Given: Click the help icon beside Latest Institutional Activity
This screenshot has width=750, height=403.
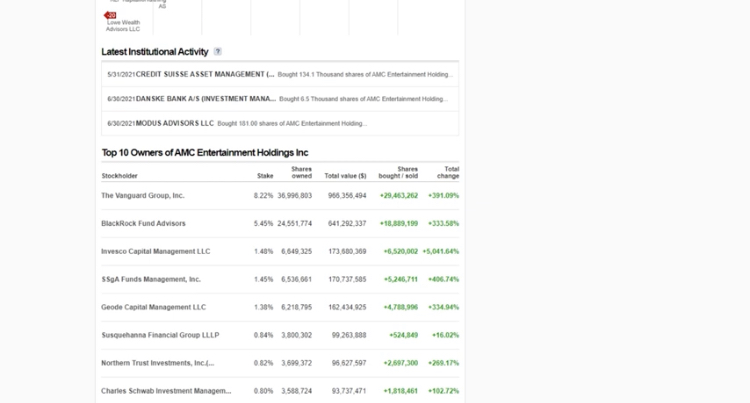Looking at the screenshot, I should click(218, 52).
